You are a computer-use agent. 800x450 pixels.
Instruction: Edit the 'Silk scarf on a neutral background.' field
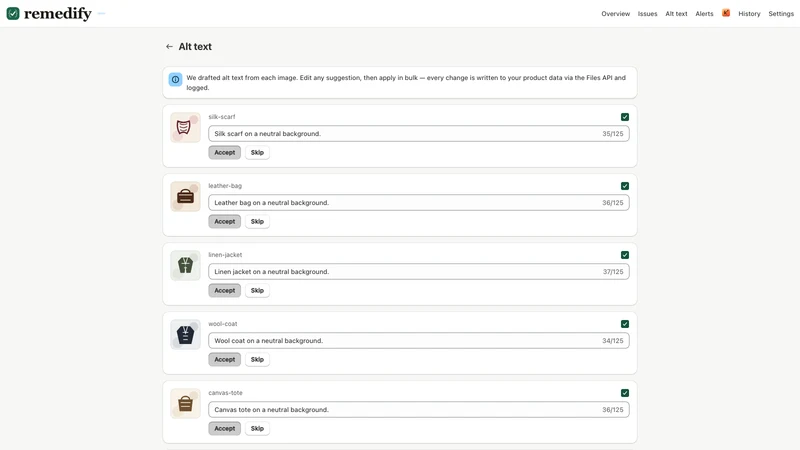point(418,134)
